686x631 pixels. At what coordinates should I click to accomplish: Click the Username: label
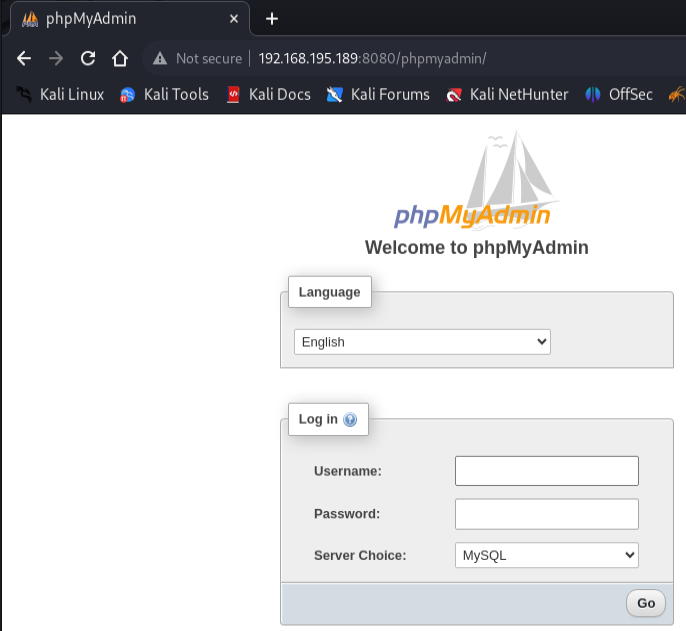pyautogui.click(x=348, y=471)
